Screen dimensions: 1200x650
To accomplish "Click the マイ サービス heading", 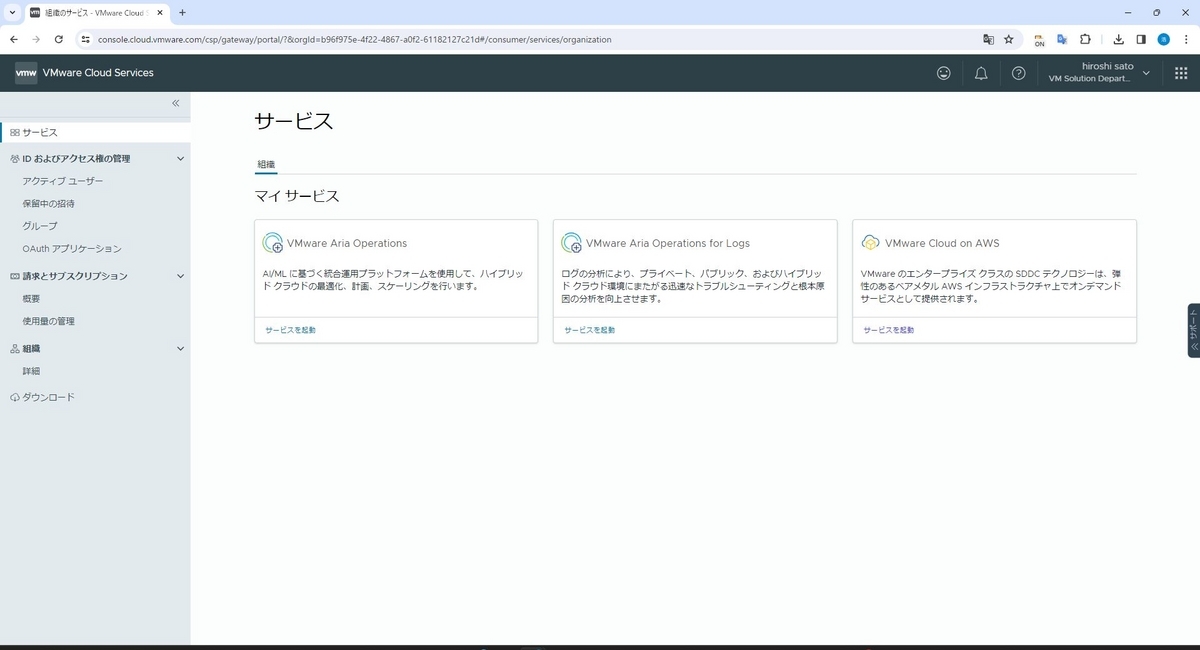I will pyautogui.click(x=297, y=196).
